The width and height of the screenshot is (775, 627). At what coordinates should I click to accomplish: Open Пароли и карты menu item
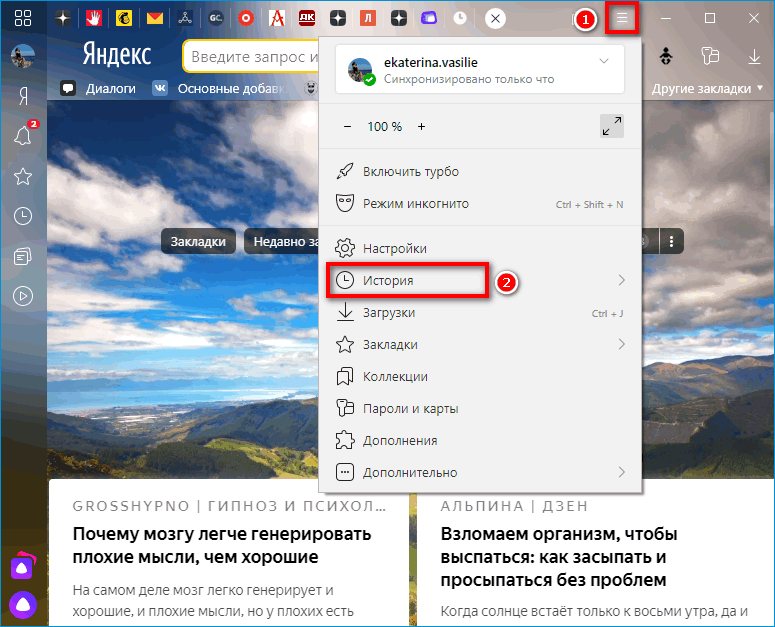(480, 409)
